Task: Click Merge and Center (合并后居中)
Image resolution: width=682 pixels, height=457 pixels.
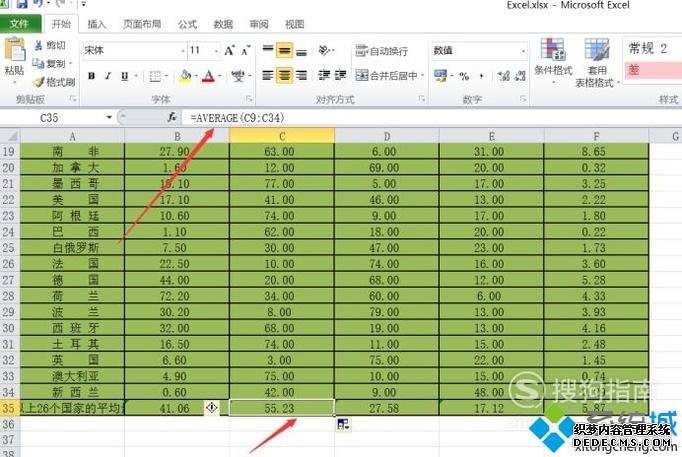Action: pyautogui.click(x=386, y=76)
